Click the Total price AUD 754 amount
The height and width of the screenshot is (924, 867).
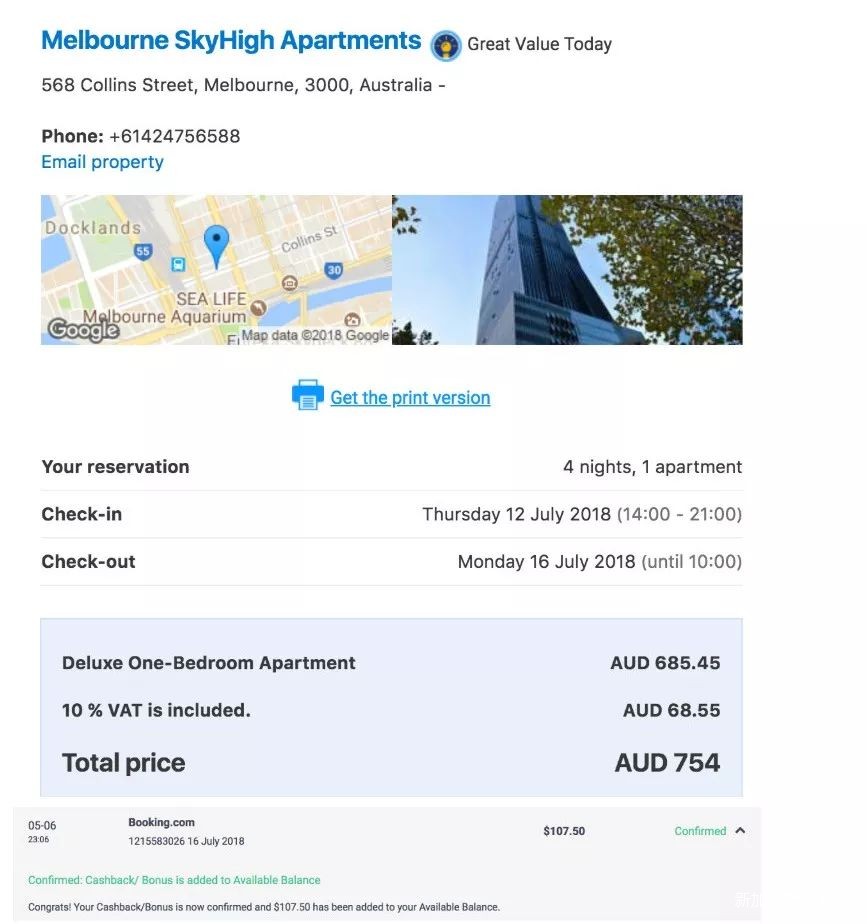[x=667, y=763]
